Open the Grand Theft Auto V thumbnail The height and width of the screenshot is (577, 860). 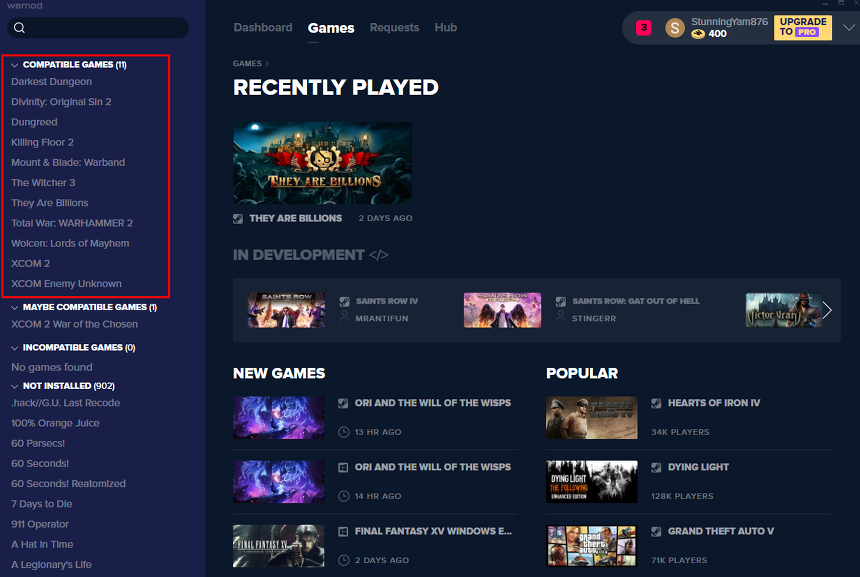tap(591, 546)
